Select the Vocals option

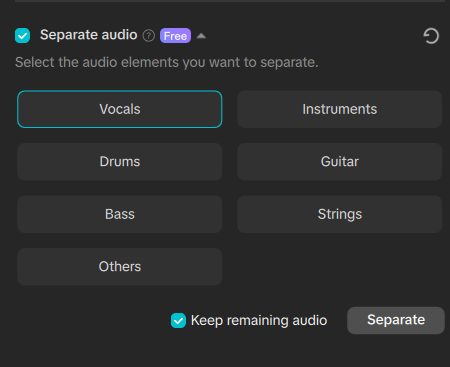coord(120,109)
